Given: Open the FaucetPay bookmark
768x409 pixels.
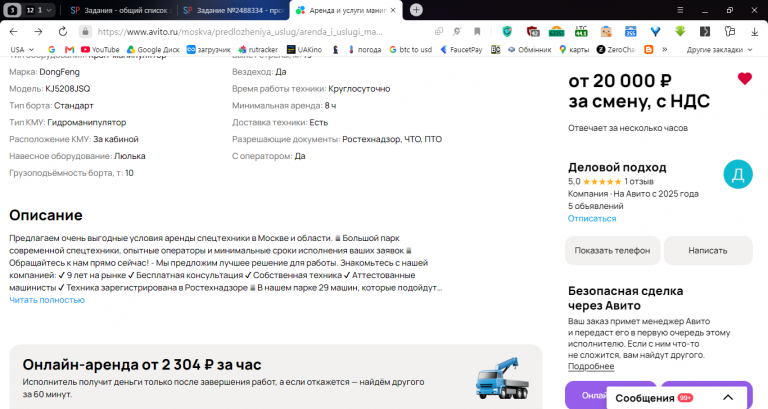Looking at the screenshot, I should pyautogui.click(x=461, y=49).
